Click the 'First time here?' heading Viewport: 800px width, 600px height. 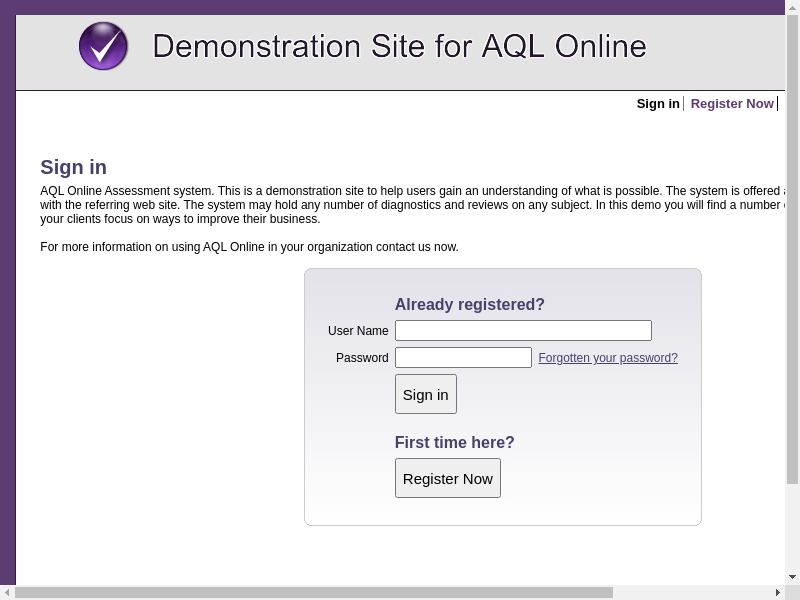point(454,443)
